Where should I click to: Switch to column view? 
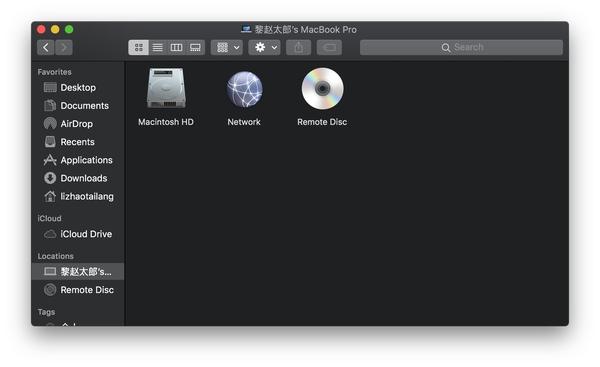pyautogui.click(x=176, y=47)
